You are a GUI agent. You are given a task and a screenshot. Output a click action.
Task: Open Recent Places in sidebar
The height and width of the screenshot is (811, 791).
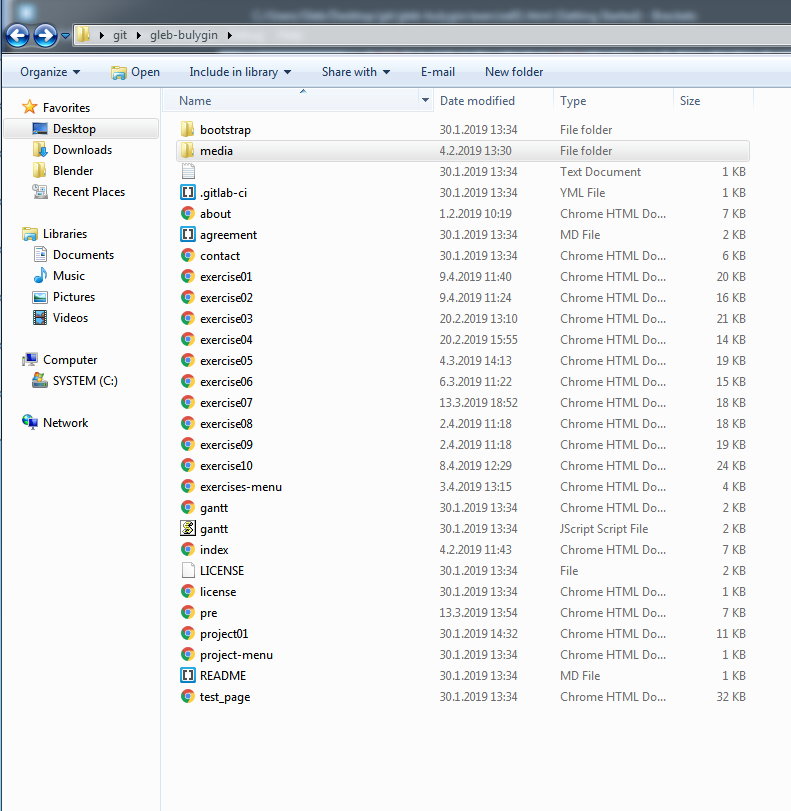(88, 192)
